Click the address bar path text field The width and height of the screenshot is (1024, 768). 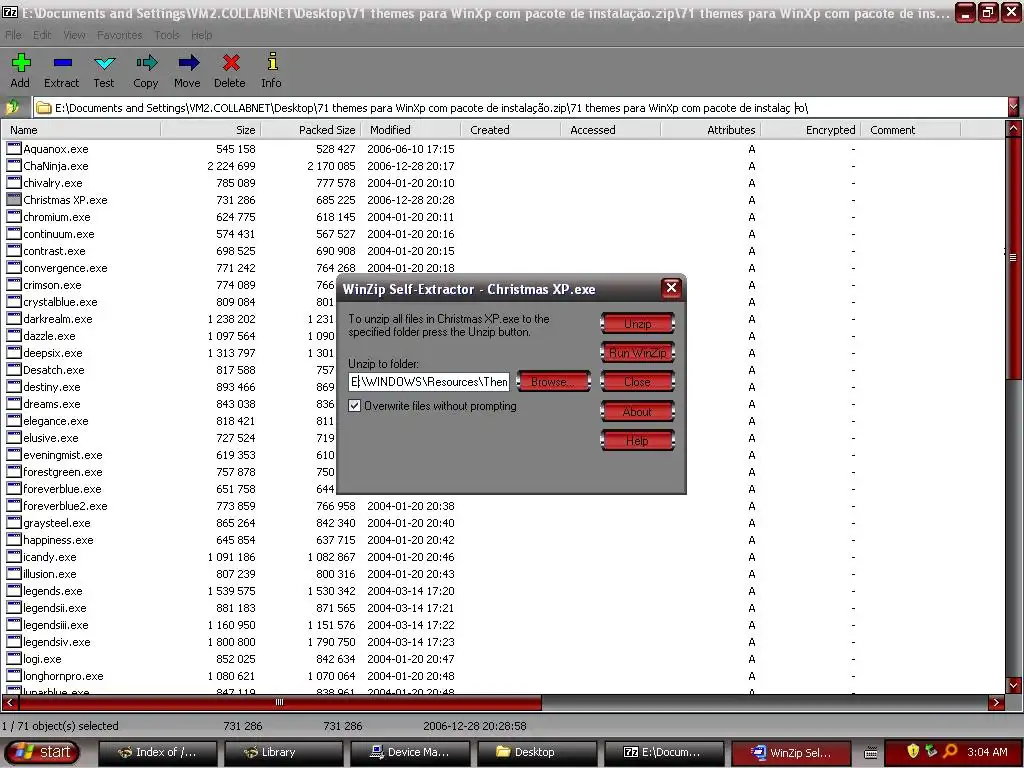520,107
